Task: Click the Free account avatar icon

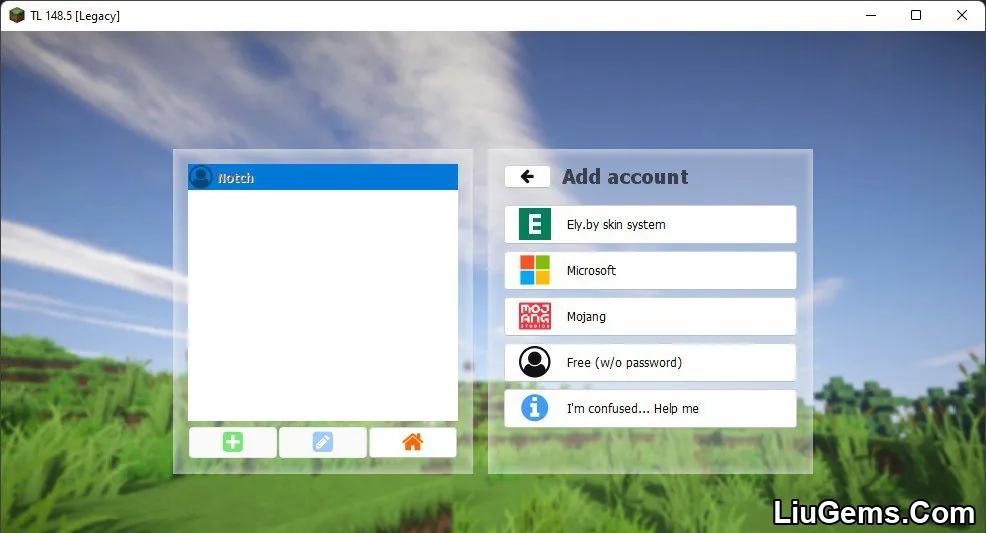Action: 535,362
